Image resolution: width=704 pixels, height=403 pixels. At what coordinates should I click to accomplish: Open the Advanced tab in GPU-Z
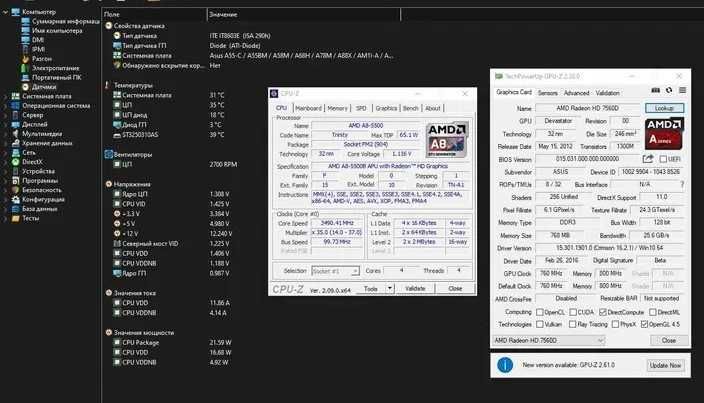point(576,93)
